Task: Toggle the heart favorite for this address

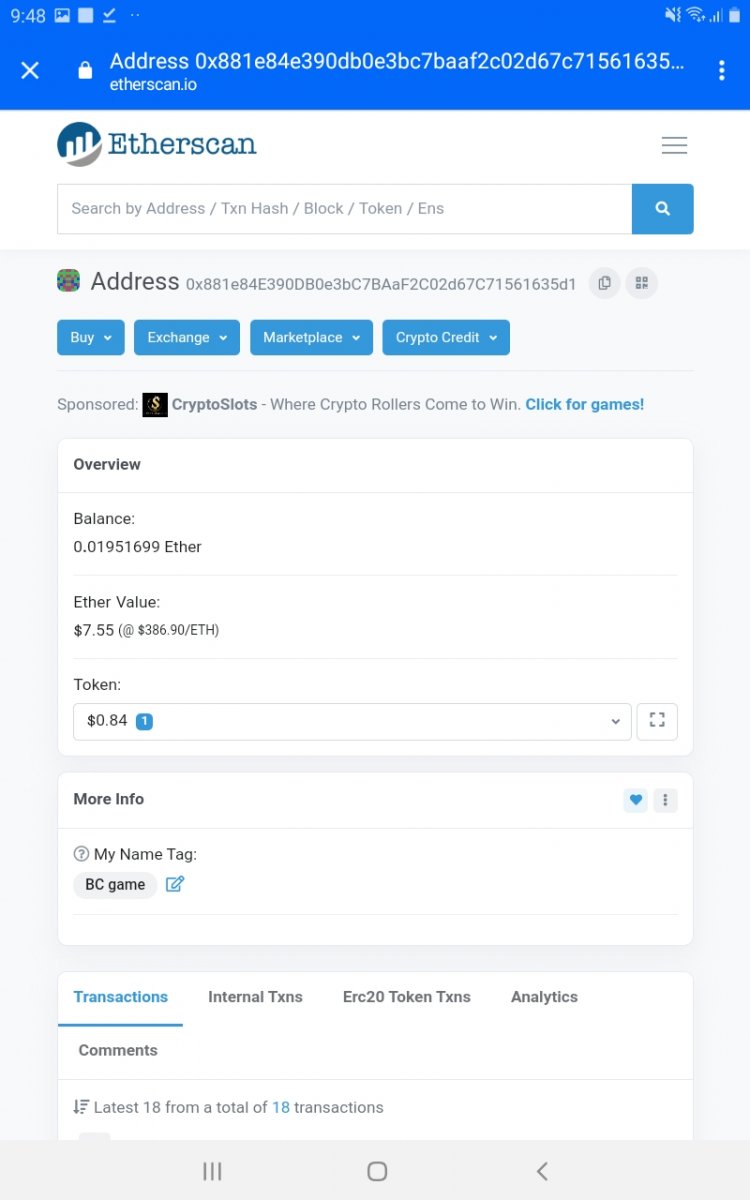Action: tap(635, 800)
